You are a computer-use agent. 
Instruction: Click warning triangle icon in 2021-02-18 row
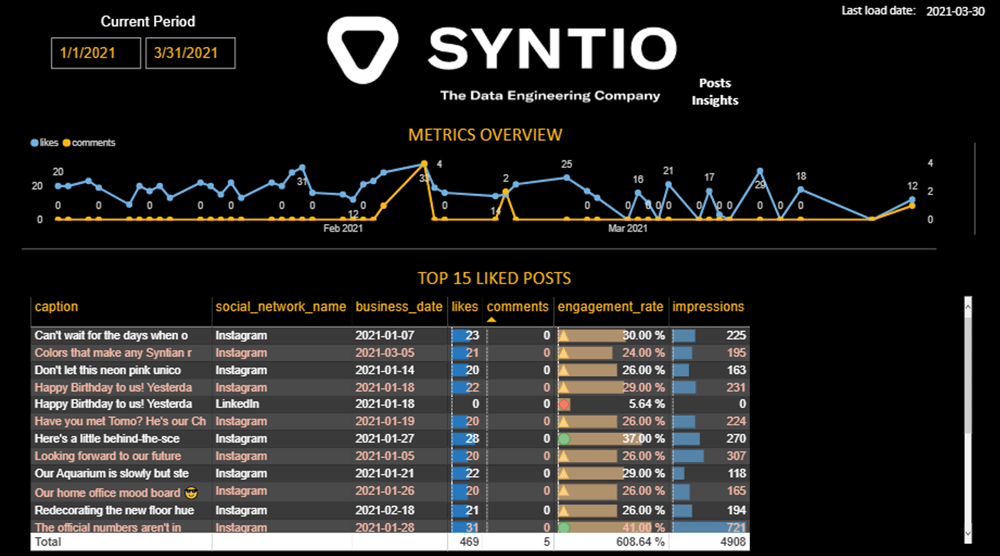click(x=564, y=510)
